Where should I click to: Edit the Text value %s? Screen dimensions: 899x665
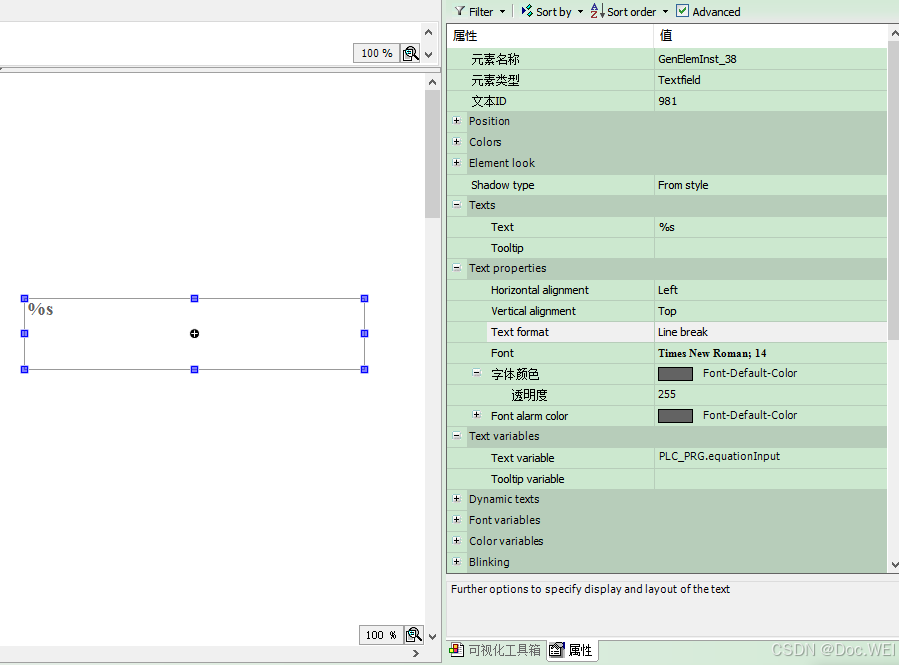[770, 227]
